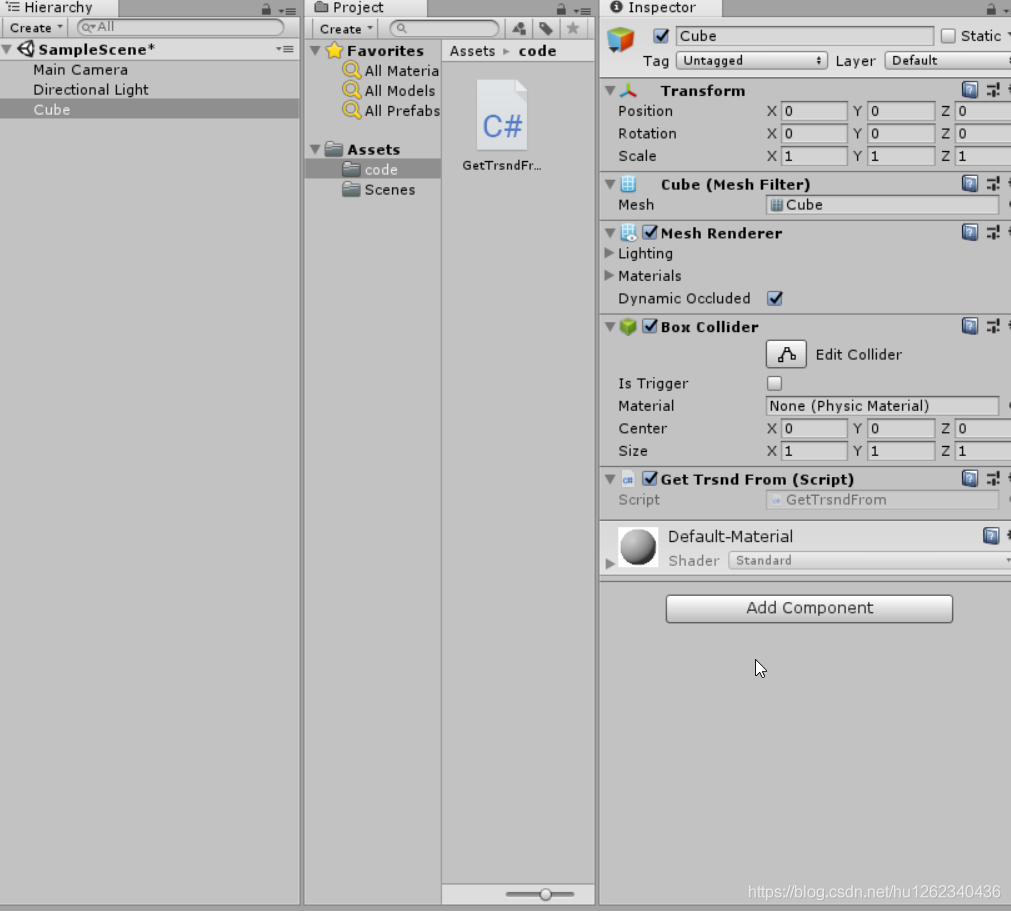Open Get Trsnd From script preset icon
Screen dimensions: 1011x911
(993, 478)
